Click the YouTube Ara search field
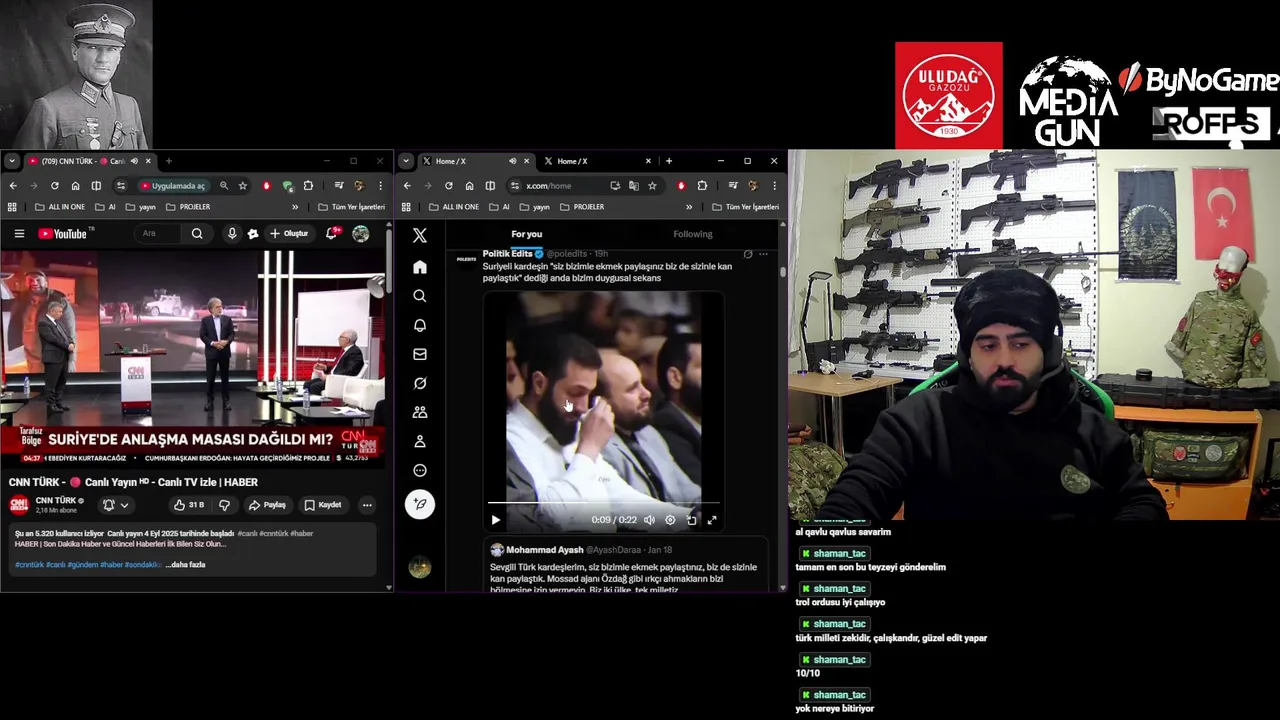This screenshot has height=720, width=1280. click(160, 234)
